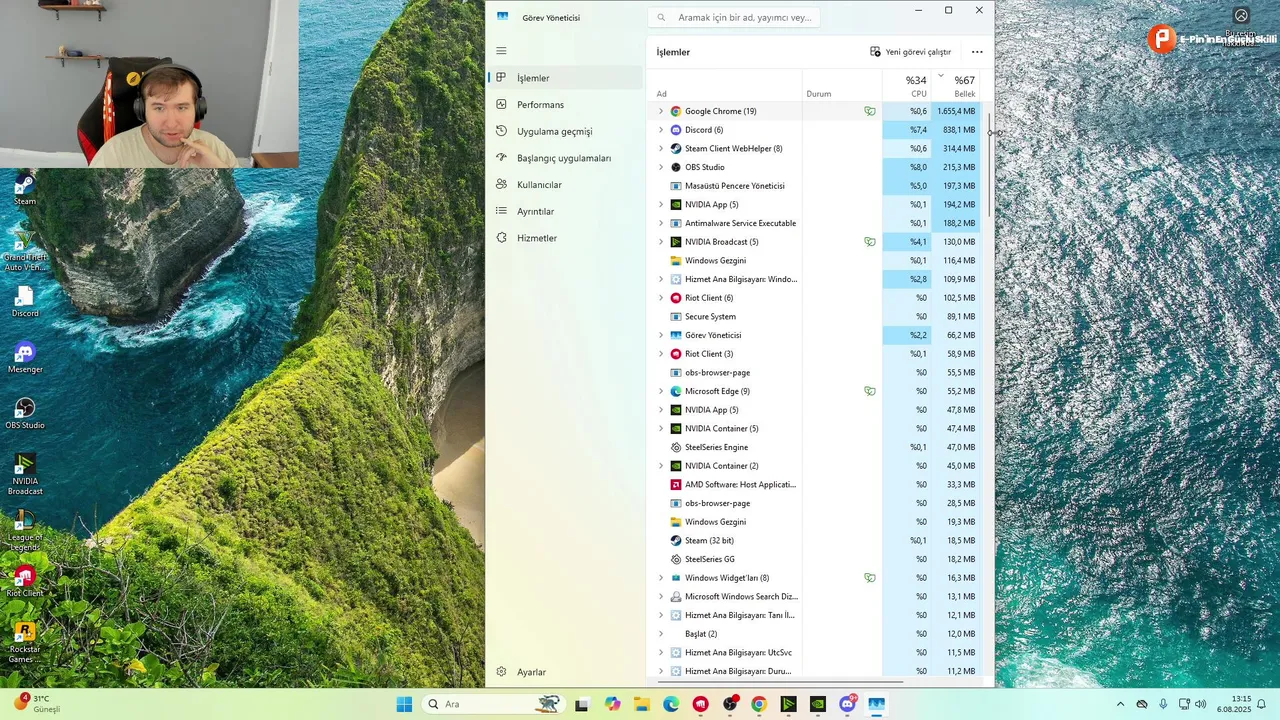This screenshot has height=720, width=1280.
Task: Open the Rockstar Games desktop shortcut
Action: 25,643
